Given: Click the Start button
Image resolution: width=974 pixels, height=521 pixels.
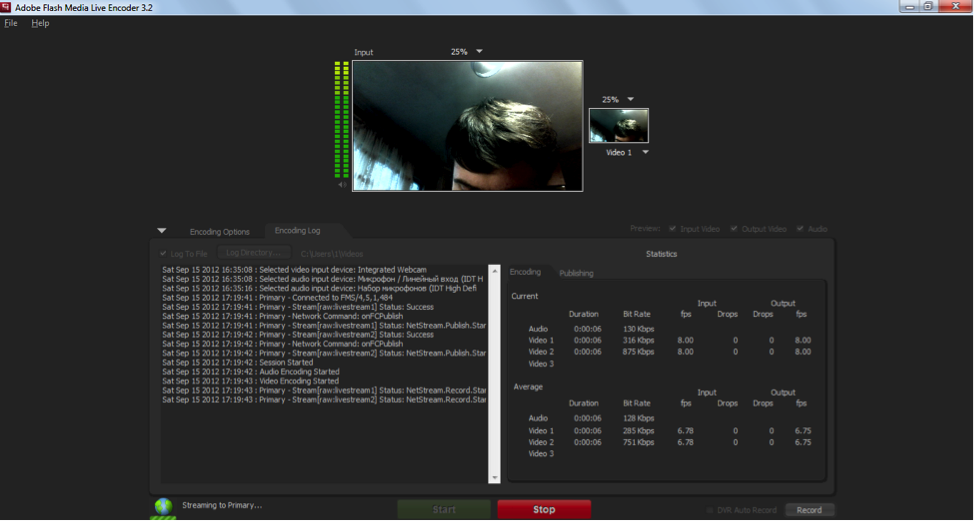Looking at the screenshot, I should click(x=444, y=509).
